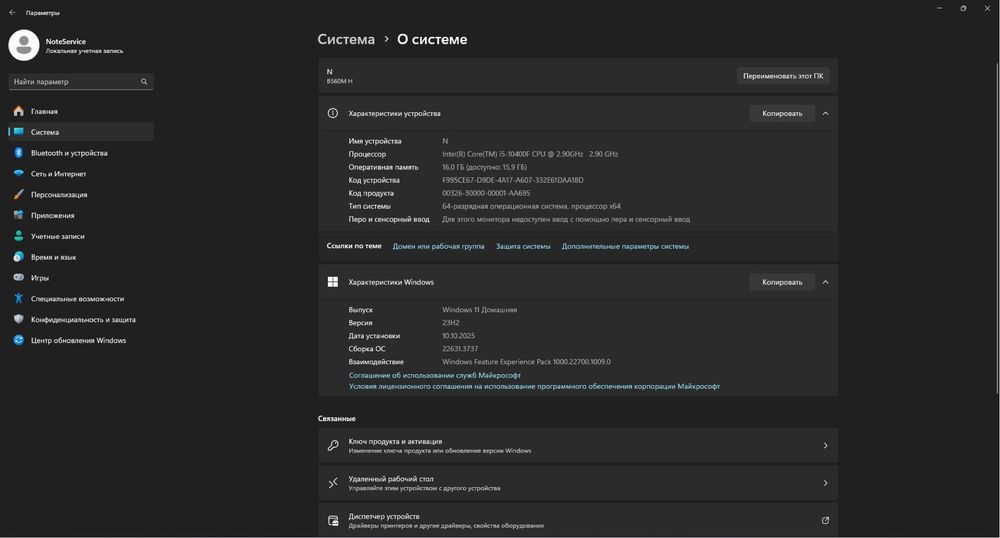Viewport: 1000px width, 538px height.
Task: Open the Главная home icon
Action: [x=18, y=111]
